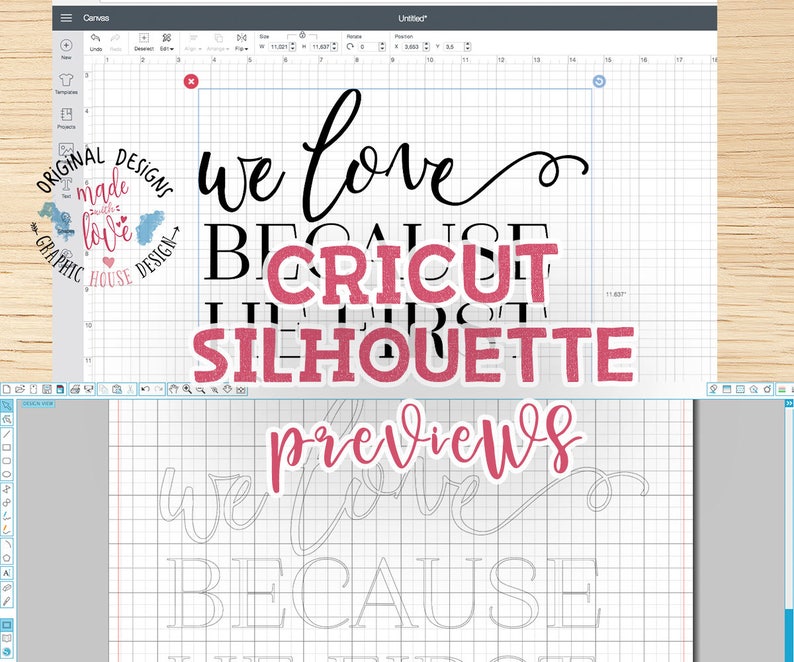Screen dimensions: 794x662
Task: Toggle the size aspect ratio lock
Action: 302,35
